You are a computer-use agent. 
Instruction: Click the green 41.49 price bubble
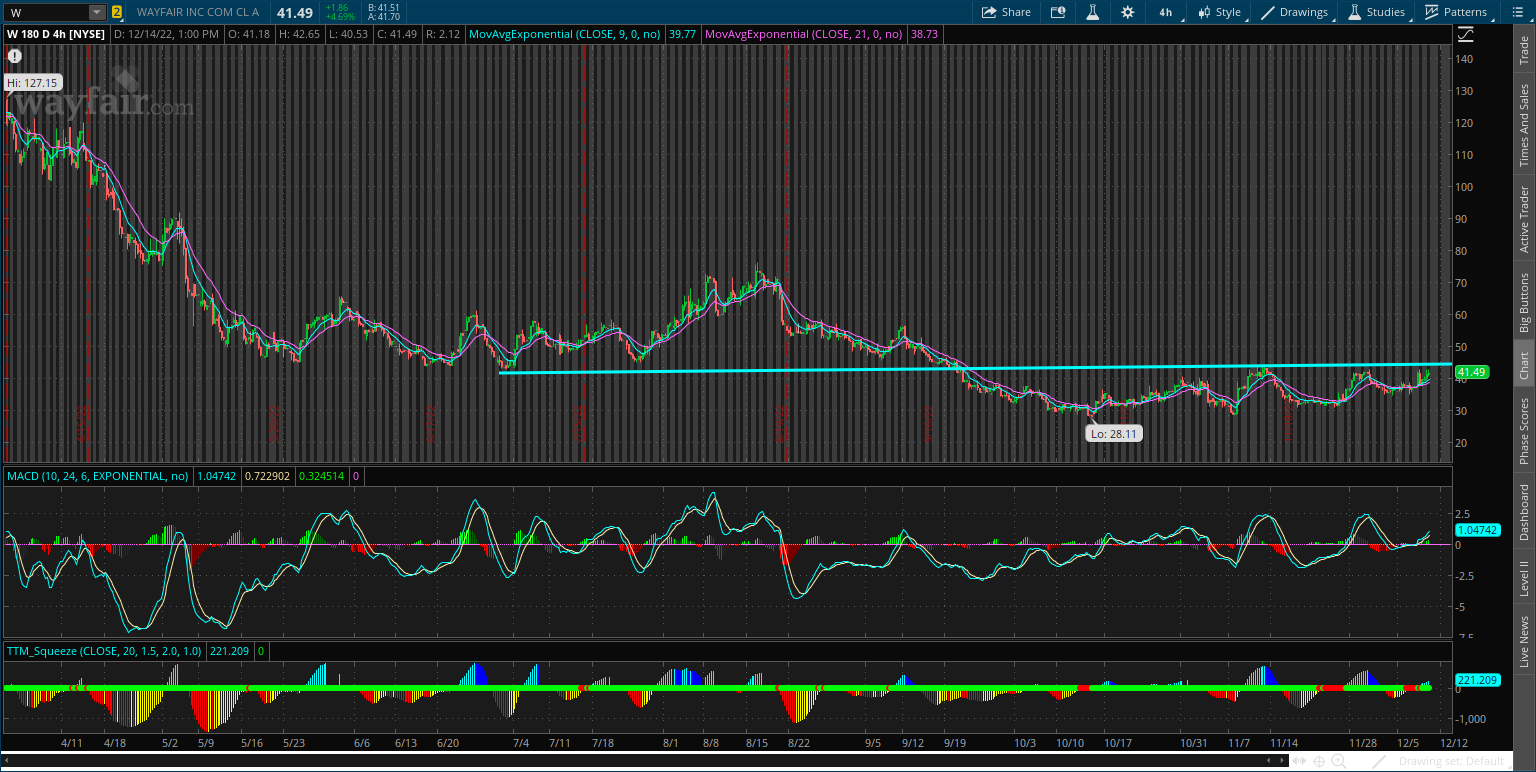tap(1472, 371)
